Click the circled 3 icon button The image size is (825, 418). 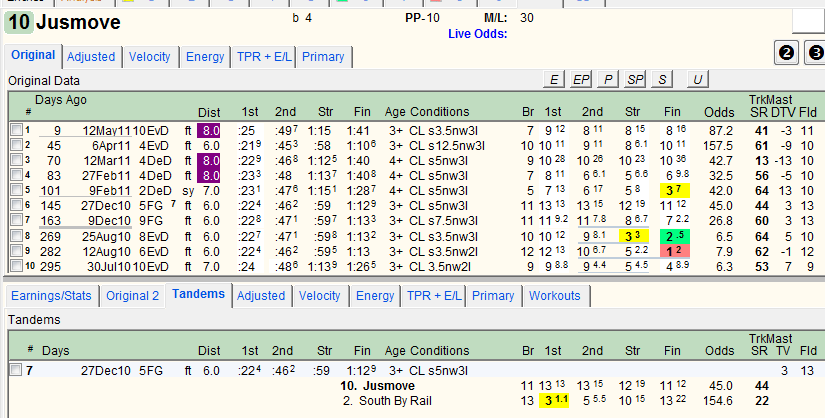pyautogui.click(x=814, y=53)
